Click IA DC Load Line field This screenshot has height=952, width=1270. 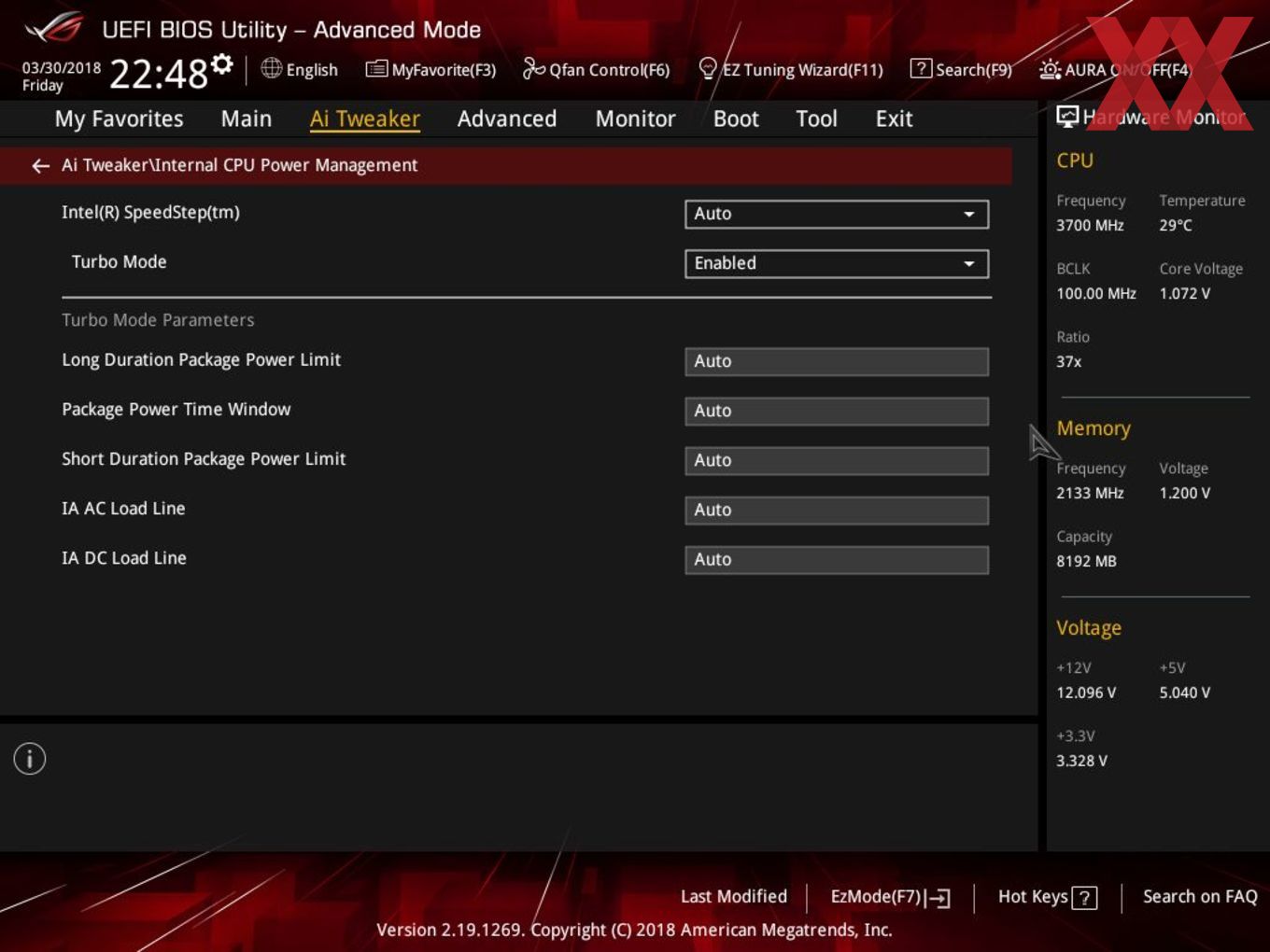coord(837,559)
